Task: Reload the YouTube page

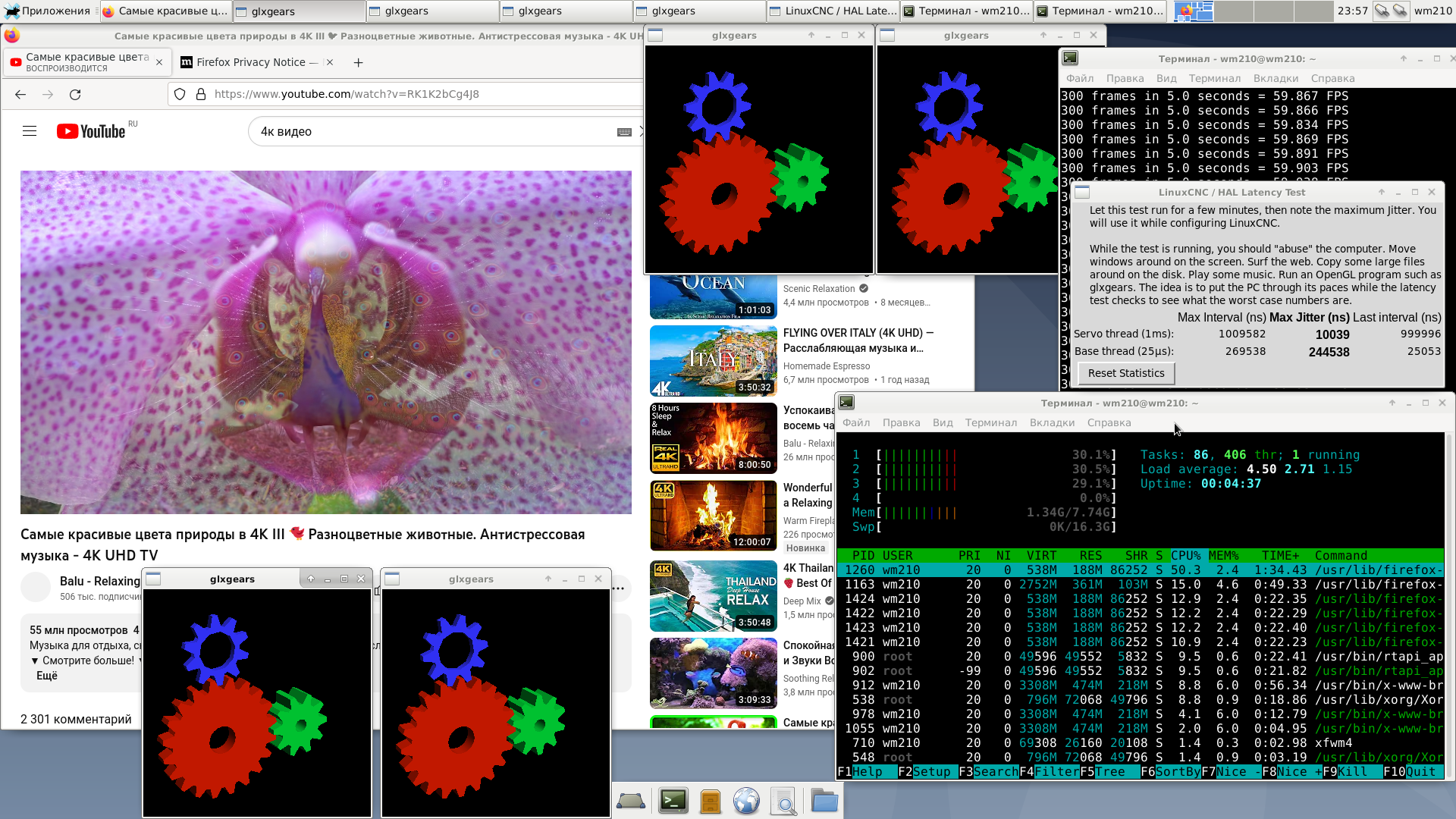Action: pyautogui.click(x=75, y=95)
